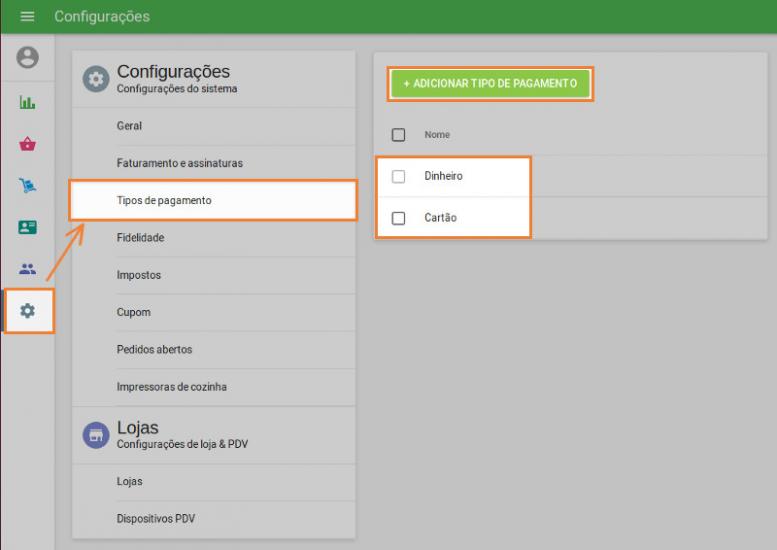The image size is (777, 550).
Task: Click the Configurações do sistema subtitle
Action: pyautogui.click(x=177, y=89)
